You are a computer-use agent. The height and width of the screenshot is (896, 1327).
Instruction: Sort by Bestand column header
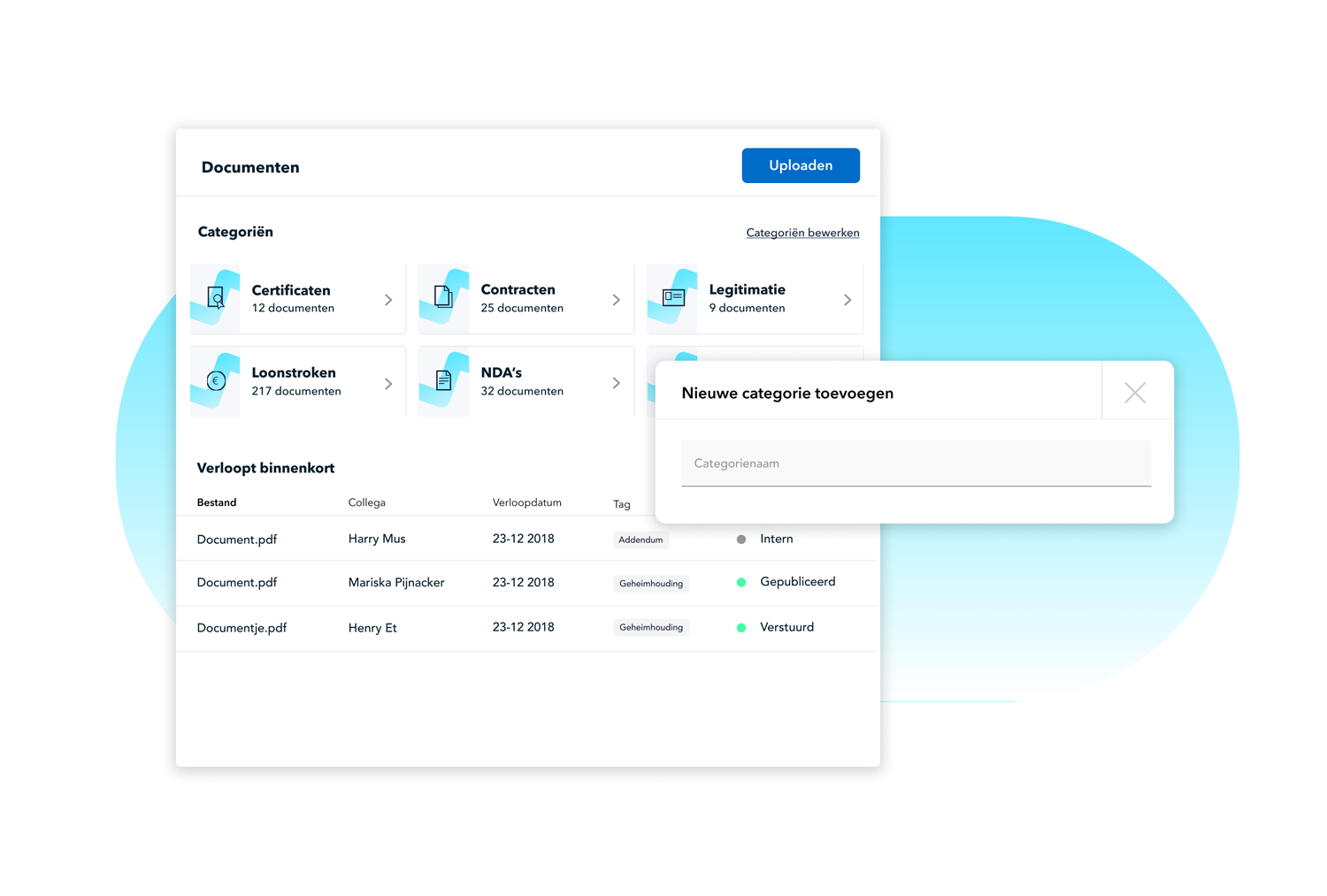click(x=217, y=502)
